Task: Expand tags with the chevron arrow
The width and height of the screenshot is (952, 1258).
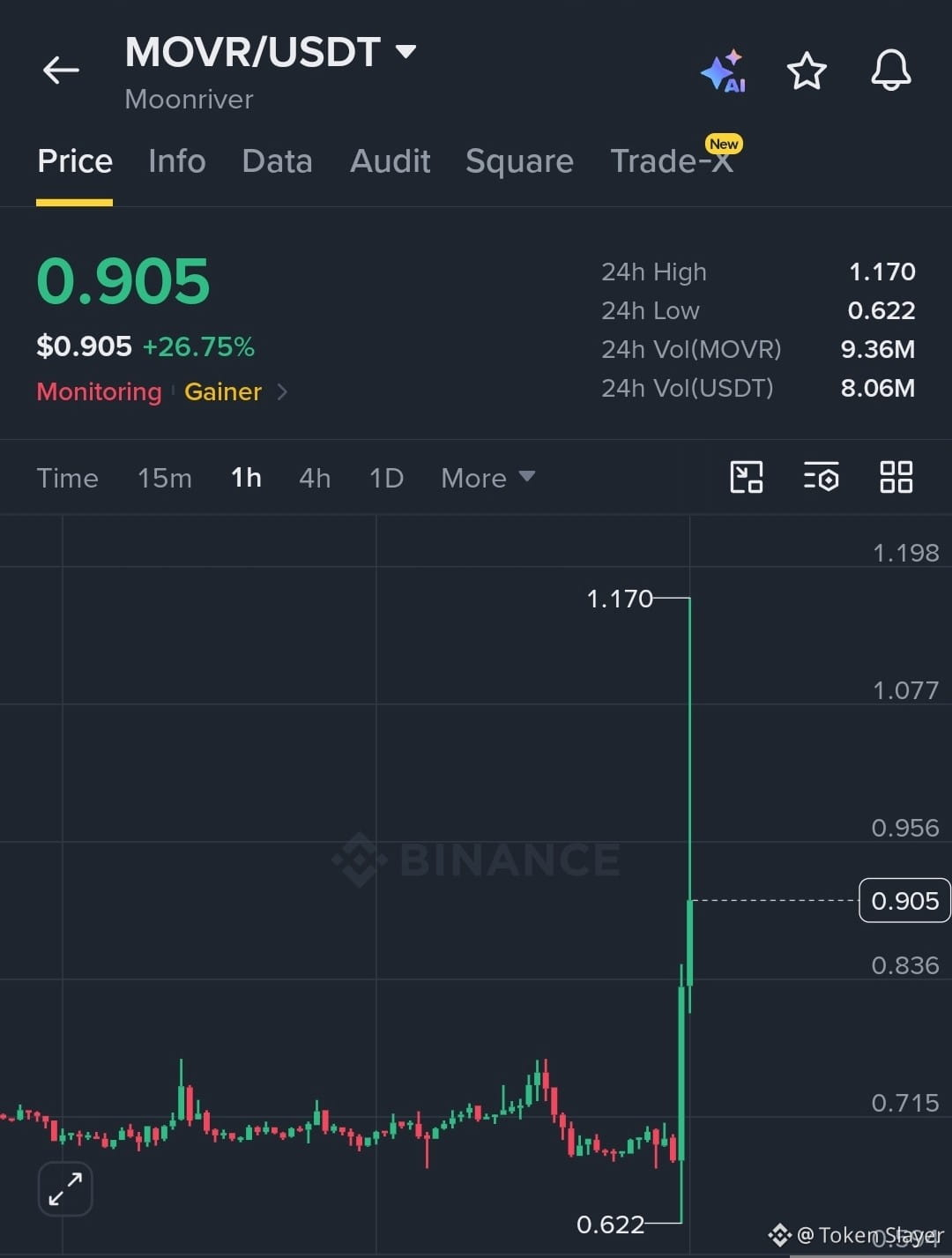Action: click(282, 391)
